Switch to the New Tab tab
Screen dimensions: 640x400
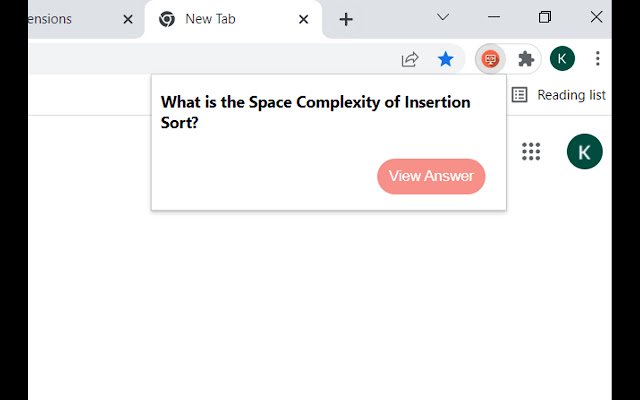click(x=233, y=19)
